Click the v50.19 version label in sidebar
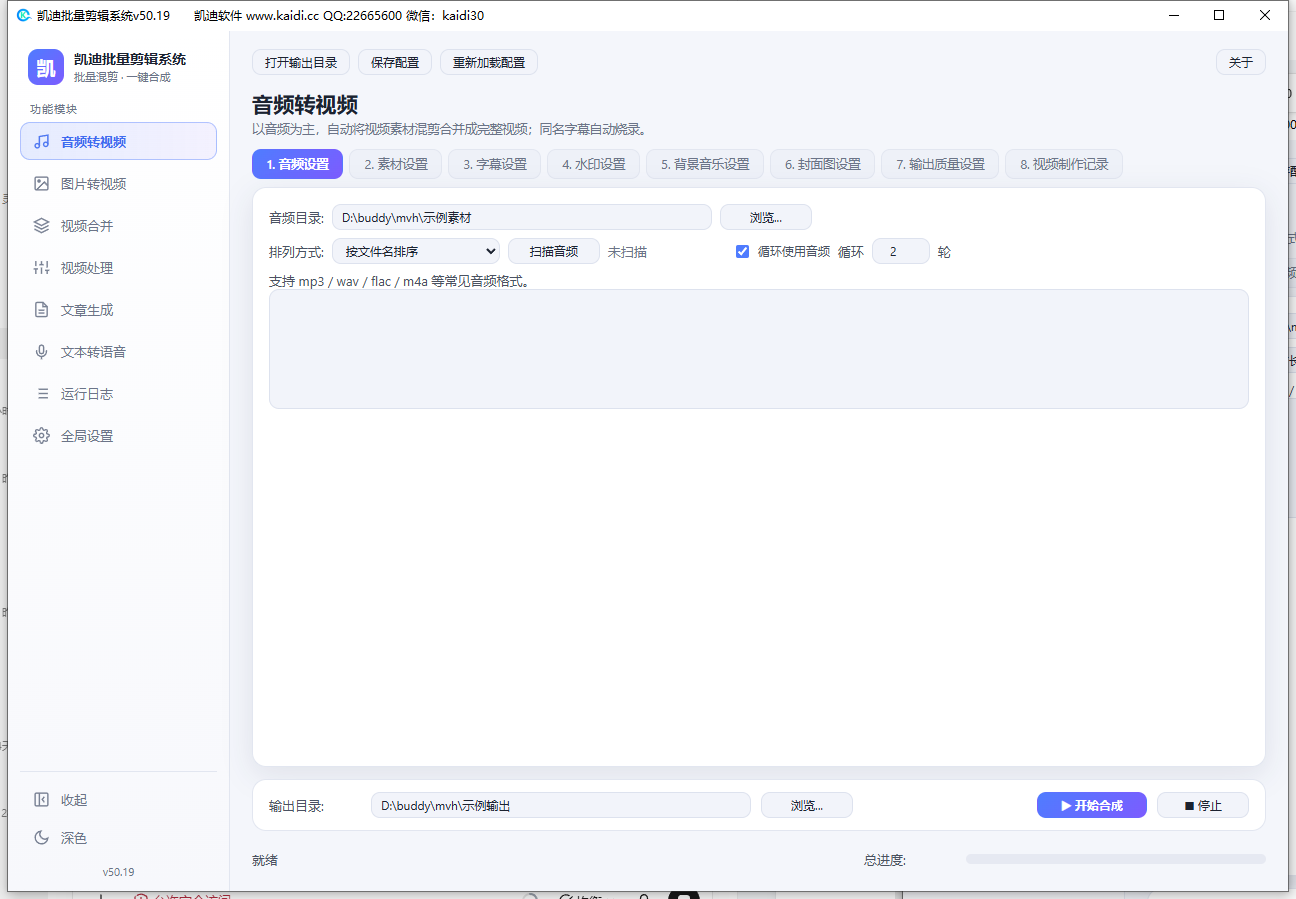This screenshot has height=899, width=1296. (118, 872)
